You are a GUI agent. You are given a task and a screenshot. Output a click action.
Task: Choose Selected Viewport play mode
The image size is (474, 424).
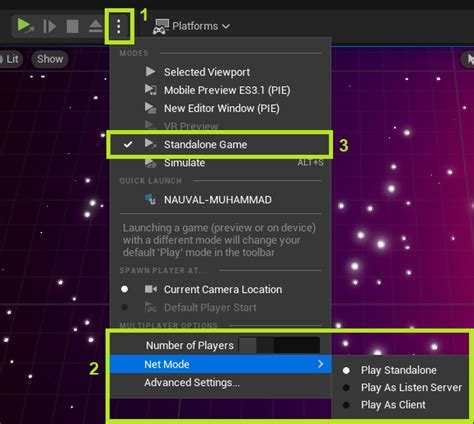point(220,72)
